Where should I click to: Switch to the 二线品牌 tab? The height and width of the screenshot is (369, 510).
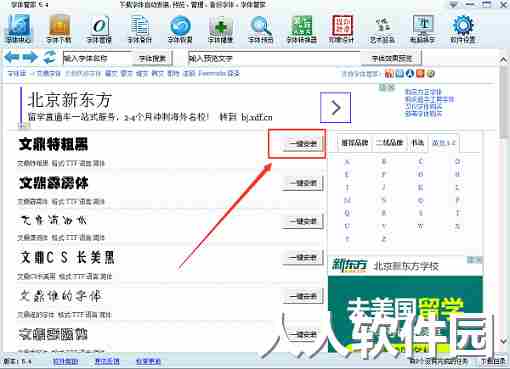(390, 143)
